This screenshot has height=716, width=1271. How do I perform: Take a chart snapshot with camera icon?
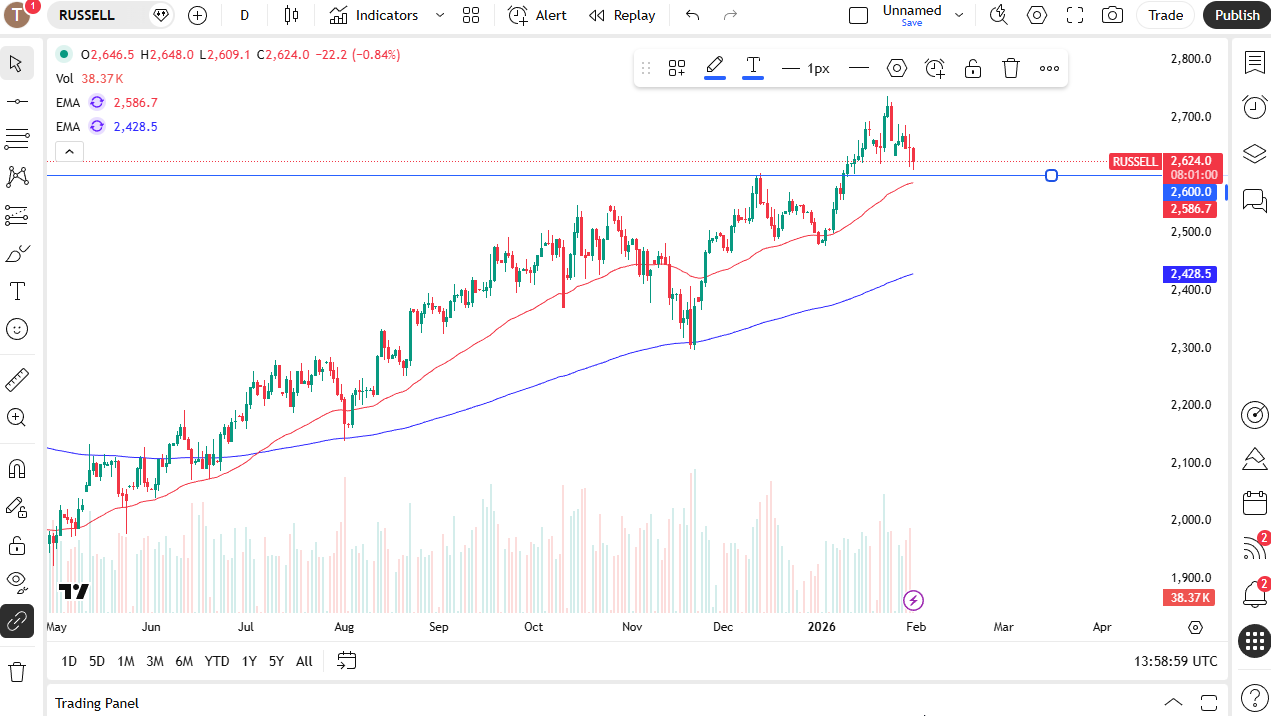pyautogui.click(x=1112, y=15)
